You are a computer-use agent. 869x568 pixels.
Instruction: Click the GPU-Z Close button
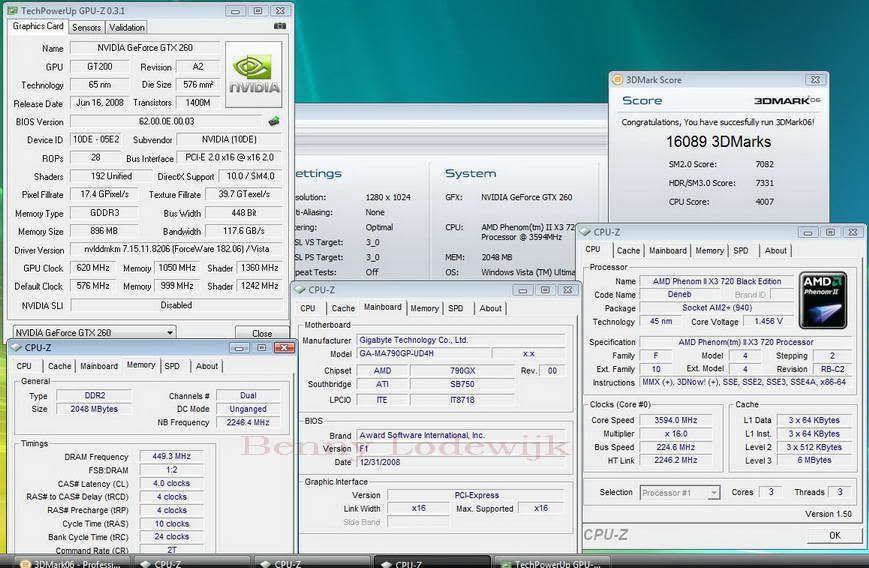pyautogui.click(x=262, y=333)
